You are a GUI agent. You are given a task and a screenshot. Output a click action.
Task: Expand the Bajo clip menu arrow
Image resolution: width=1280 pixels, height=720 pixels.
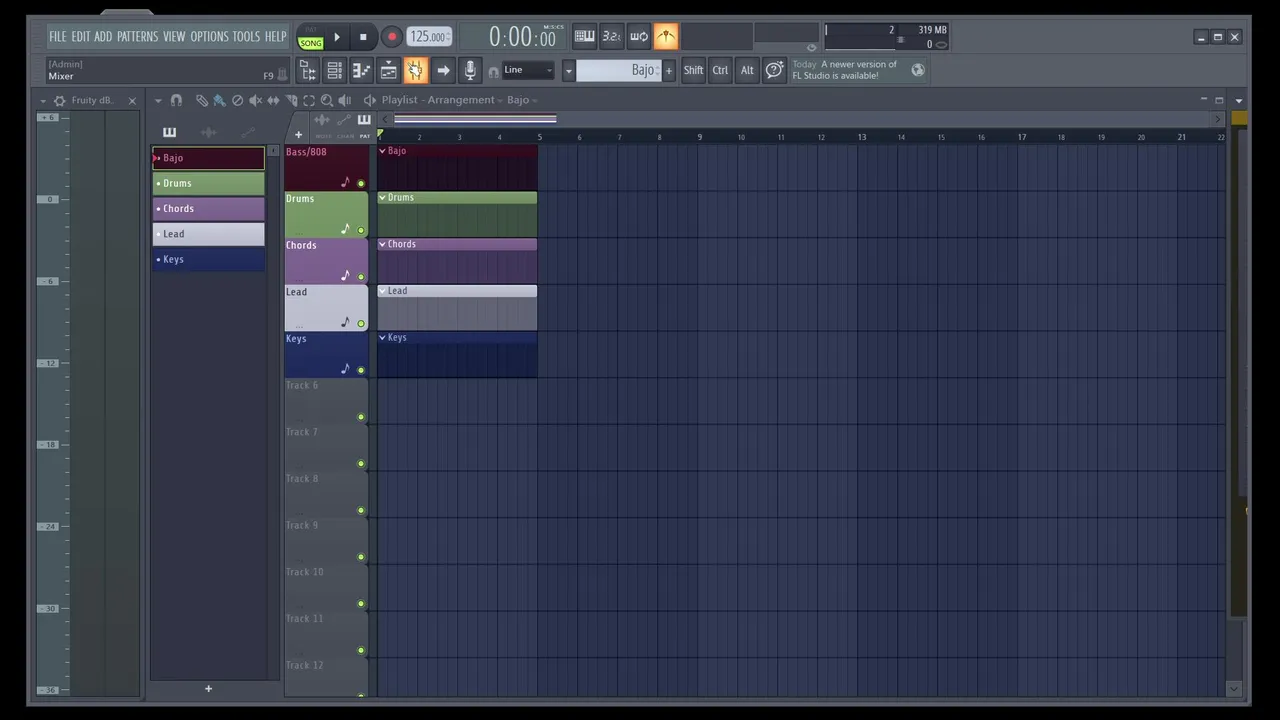[x=382, y=151]
